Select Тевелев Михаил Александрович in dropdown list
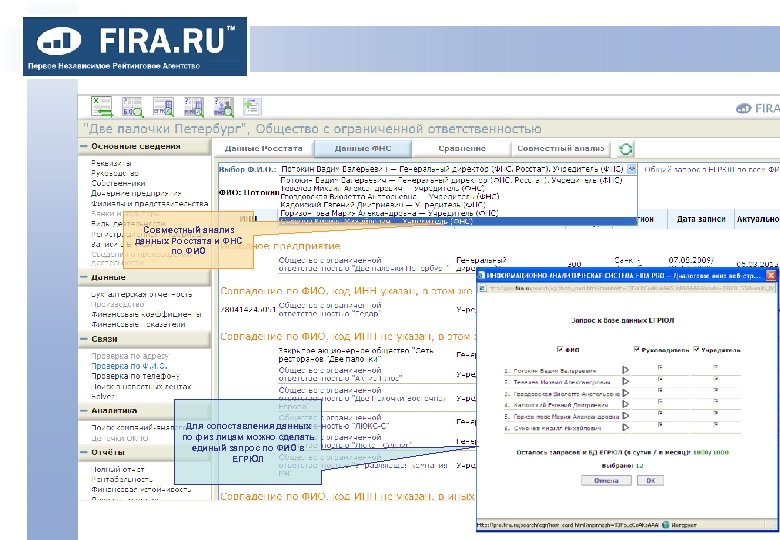Screen dimensions: 780x540 (x=458, y=188)
